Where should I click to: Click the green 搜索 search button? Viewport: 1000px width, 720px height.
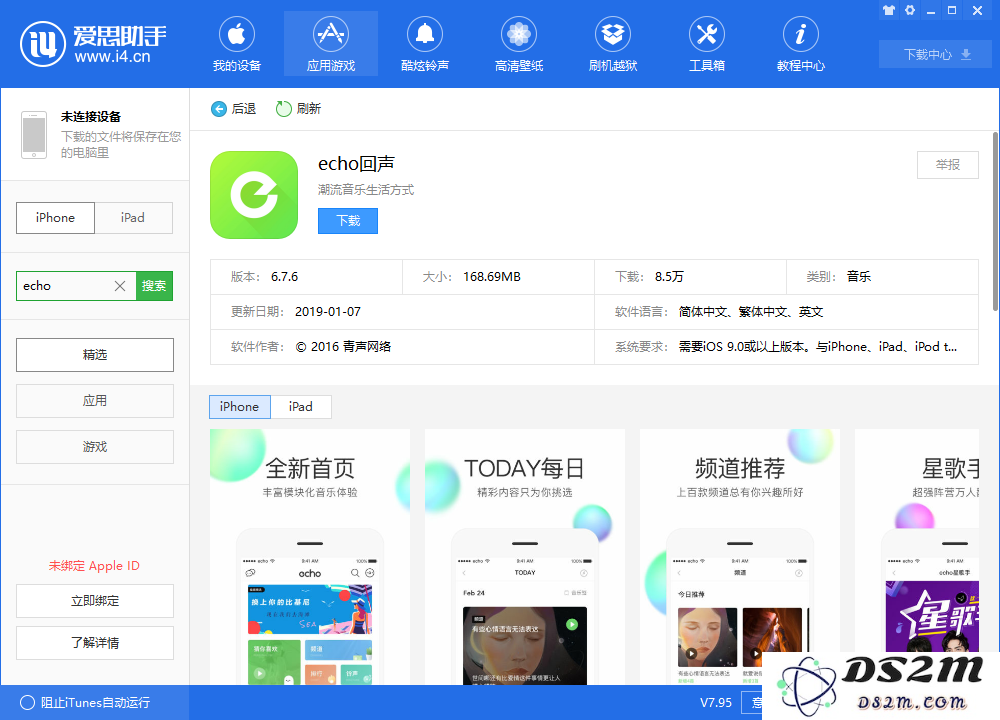click(154, 286)
